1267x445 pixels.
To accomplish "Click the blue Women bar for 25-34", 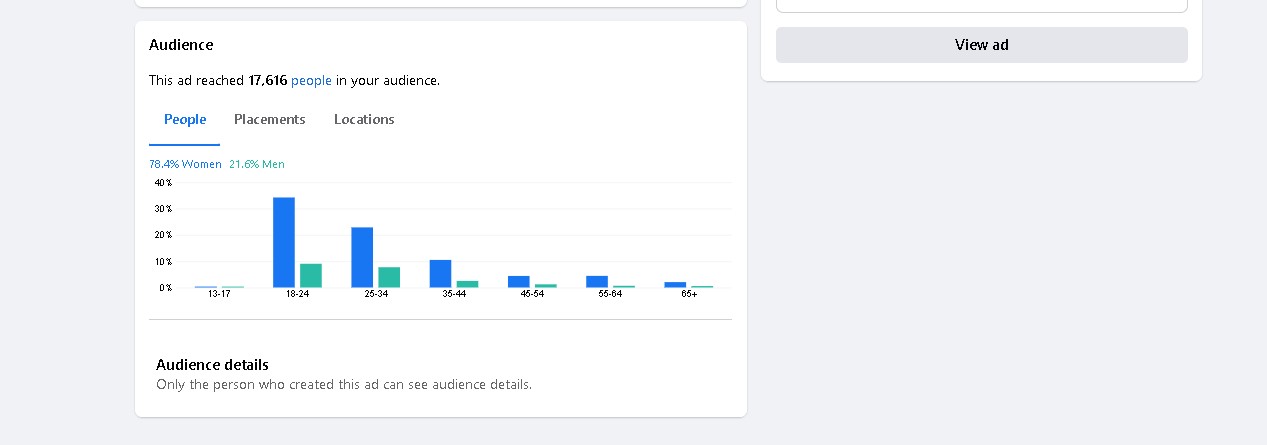I will click(362, 258).
